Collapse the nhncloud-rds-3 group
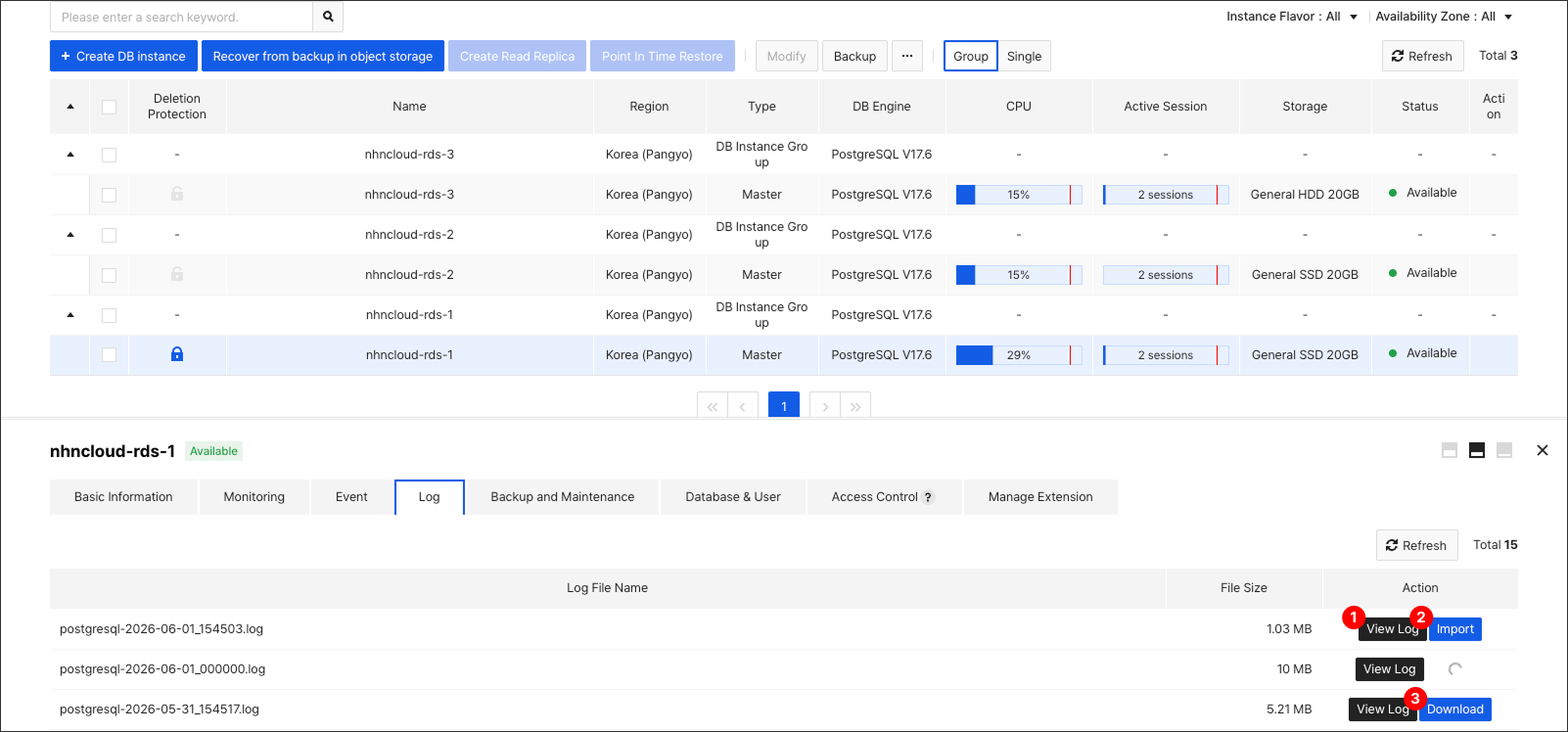1568x732 pixels. (70, 154)
